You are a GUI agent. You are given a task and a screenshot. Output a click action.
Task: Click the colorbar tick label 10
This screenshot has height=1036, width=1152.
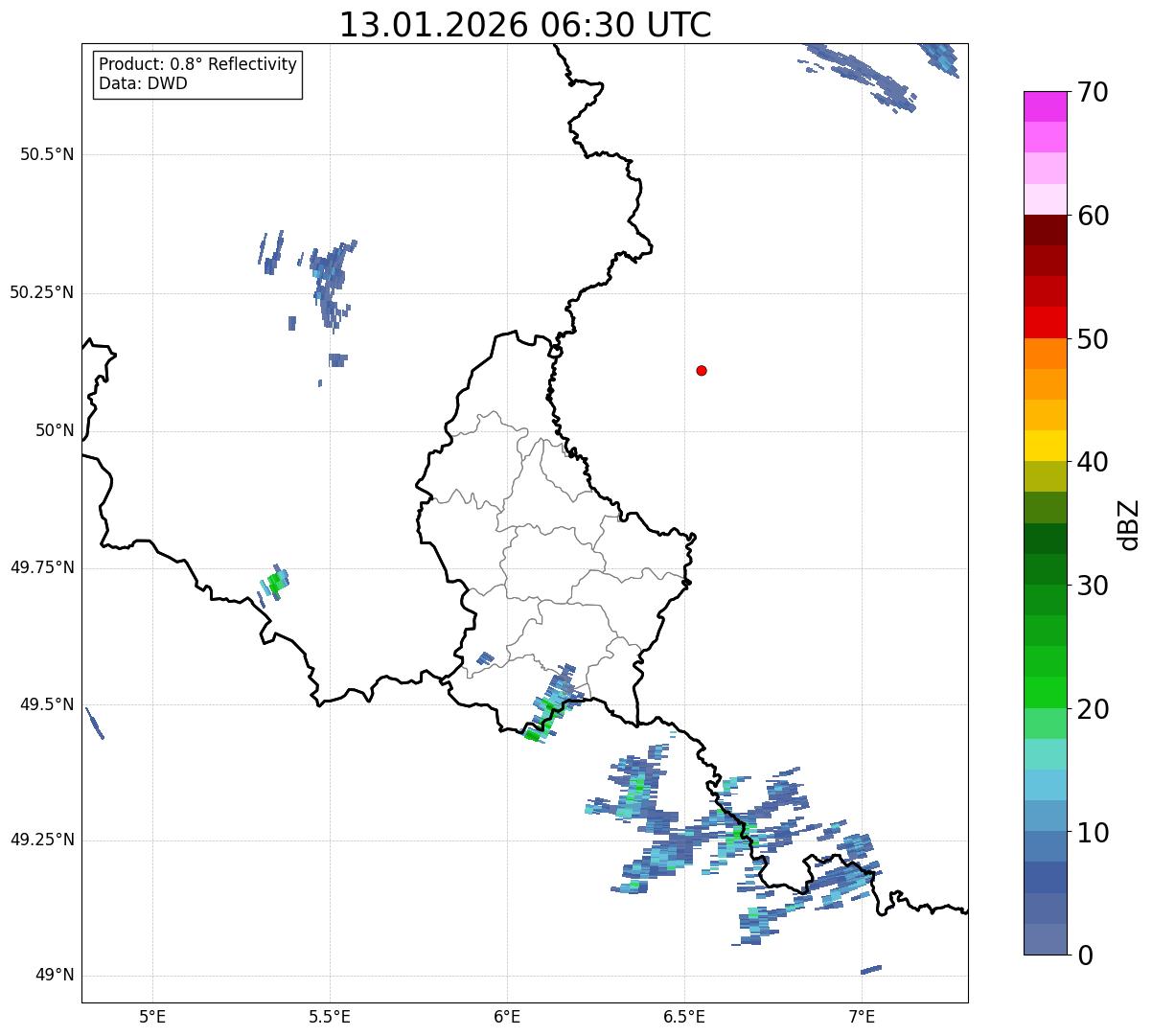[x=1093, y=832]
